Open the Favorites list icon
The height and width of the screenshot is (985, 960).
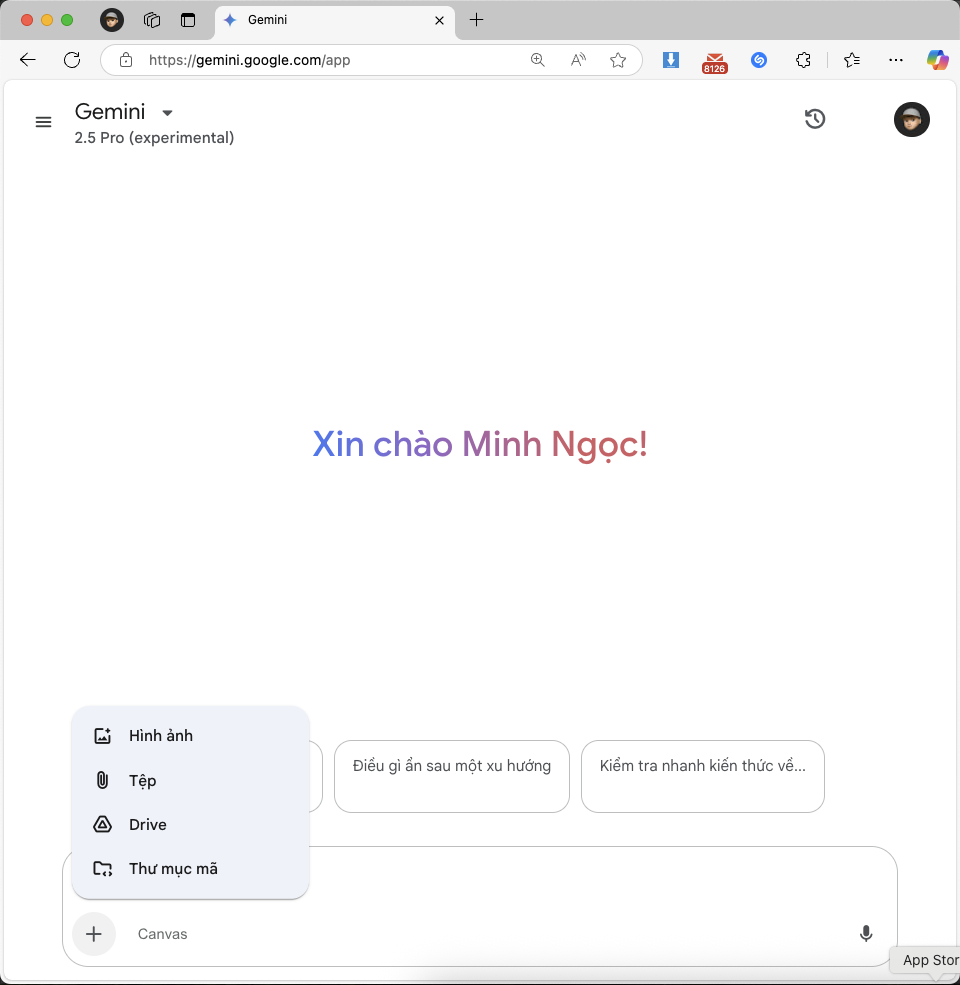[x=852, y=60]
